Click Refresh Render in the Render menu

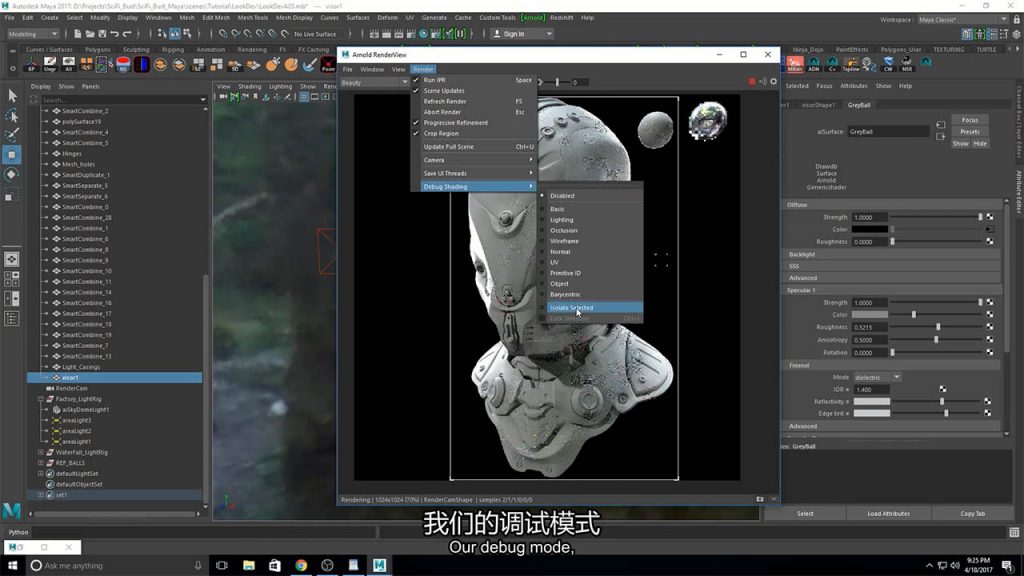[x=473, y=101]
